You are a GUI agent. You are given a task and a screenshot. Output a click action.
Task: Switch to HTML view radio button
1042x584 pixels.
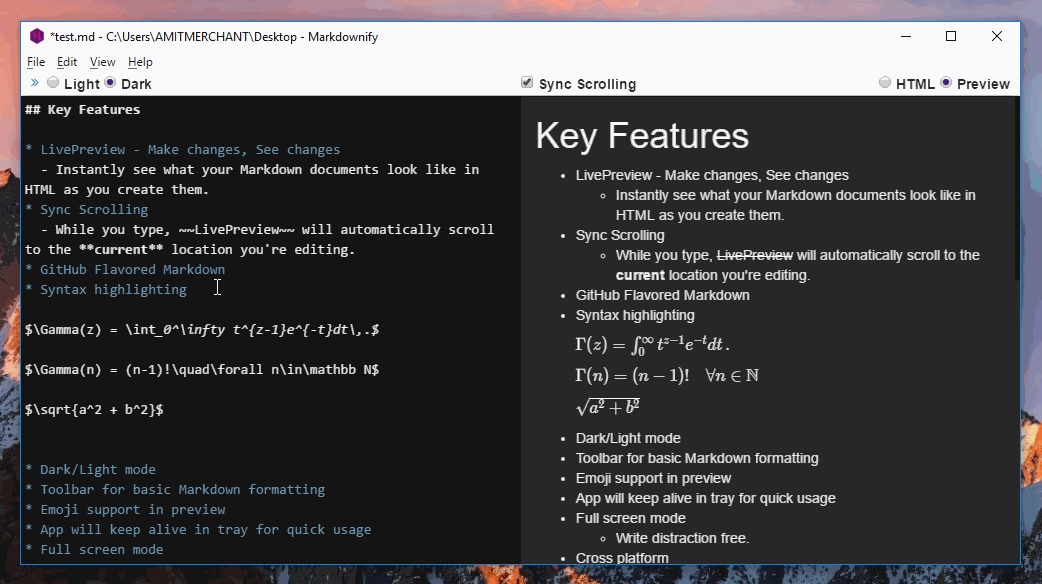[x=885, y=83]
